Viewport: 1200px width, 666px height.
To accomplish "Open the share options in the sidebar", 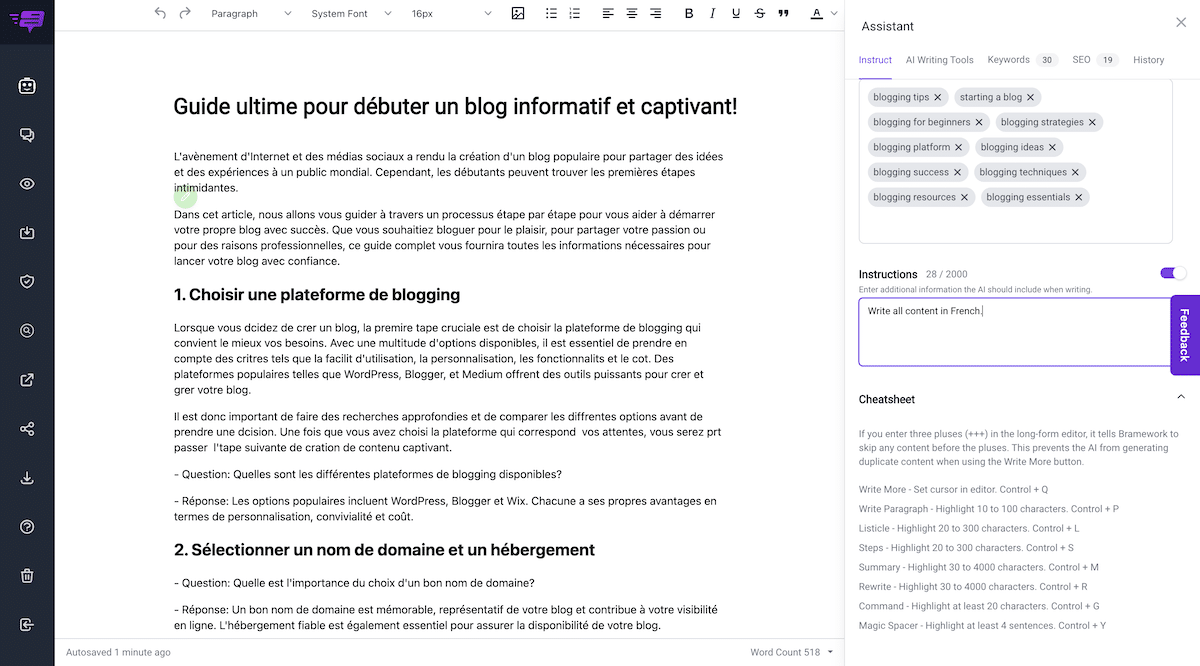I will click(x=27, y=428).
